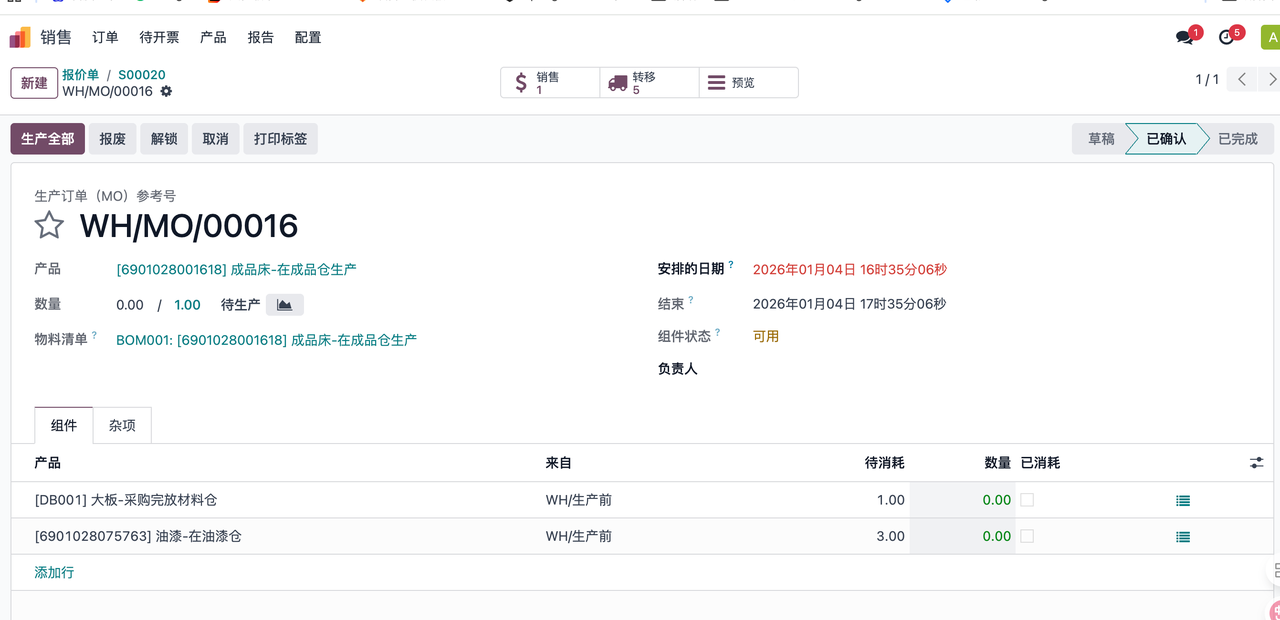Switch to the 组件 tab
Screen dimensions: 1280x620
point(64,426)
